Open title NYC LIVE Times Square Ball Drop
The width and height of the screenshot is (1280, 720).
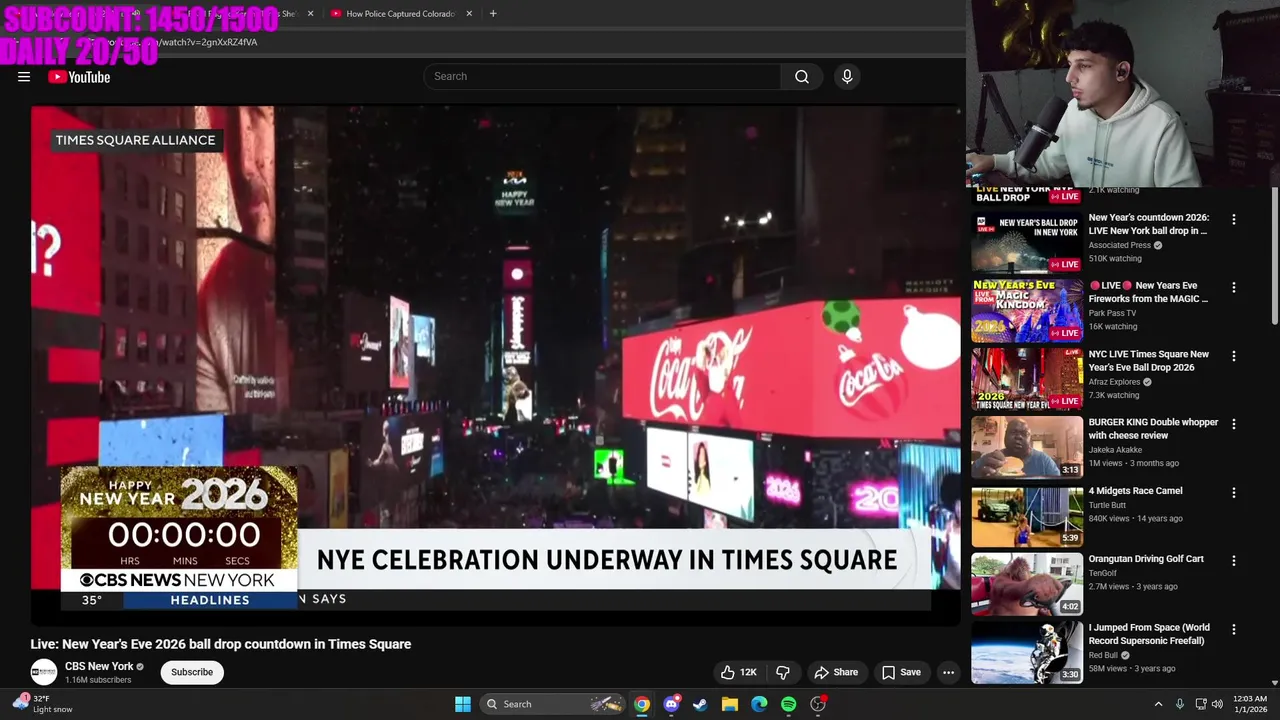[x=1149, y=361]
